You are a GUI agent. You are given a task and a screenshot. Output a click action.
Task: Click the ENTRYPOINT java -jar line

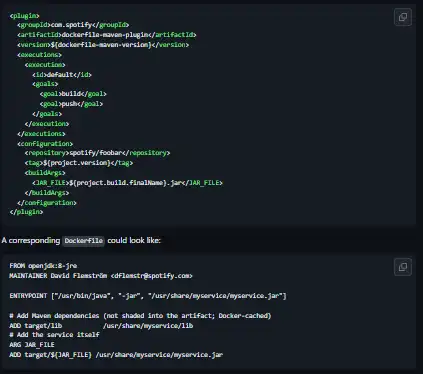[x=148, y=296]
